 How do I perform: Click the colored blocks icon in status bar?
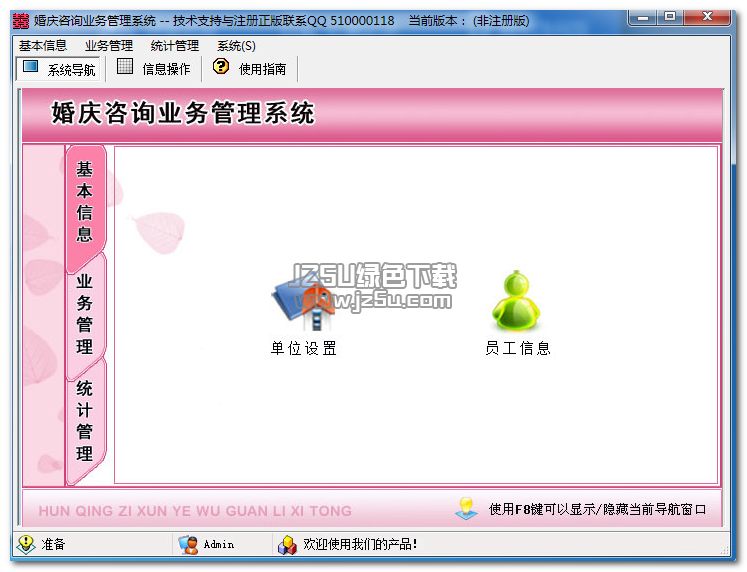(x=287, y=545)
